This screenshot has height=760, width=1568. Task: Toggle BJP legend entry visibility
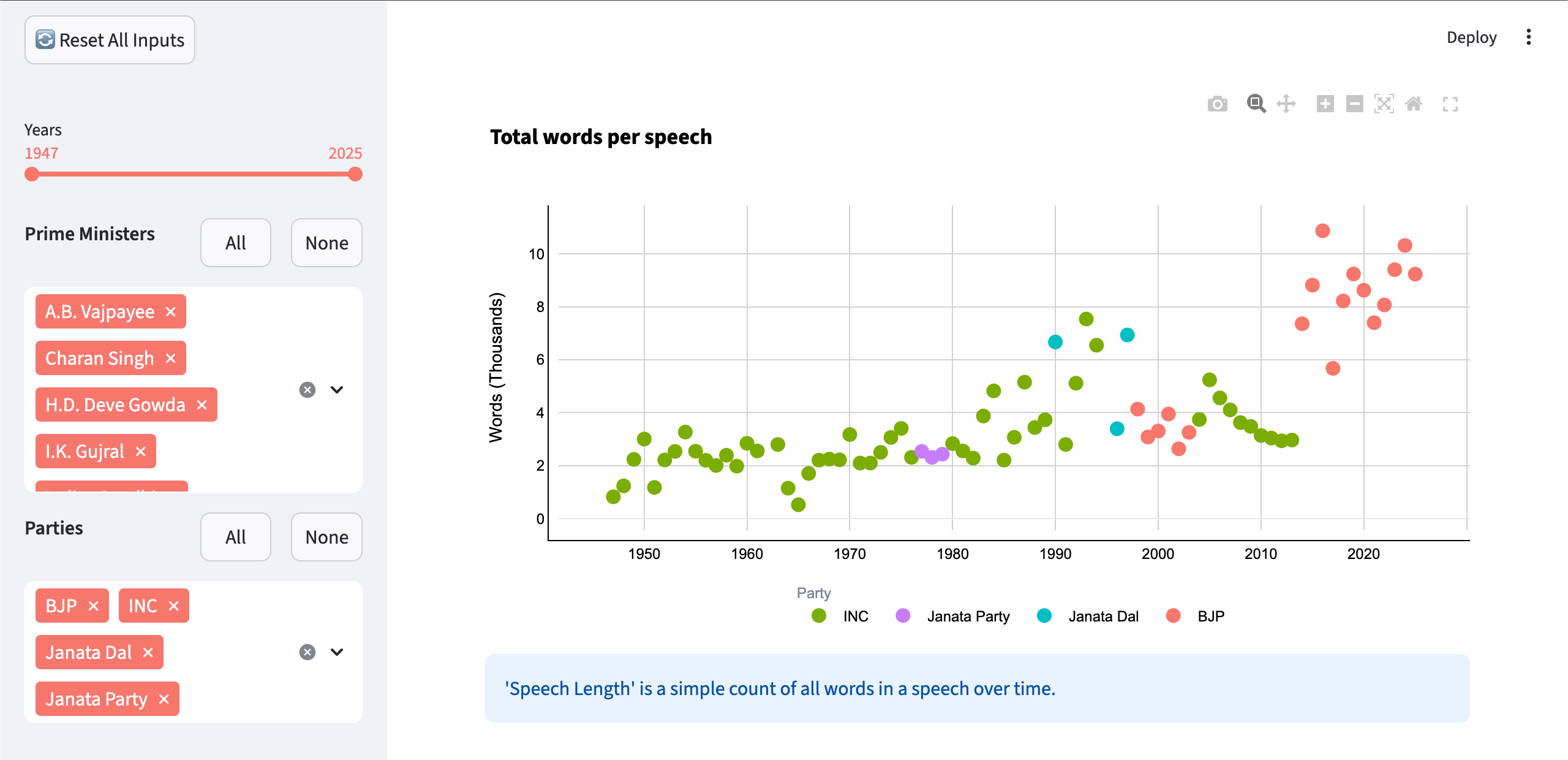tap(1210, 616)
